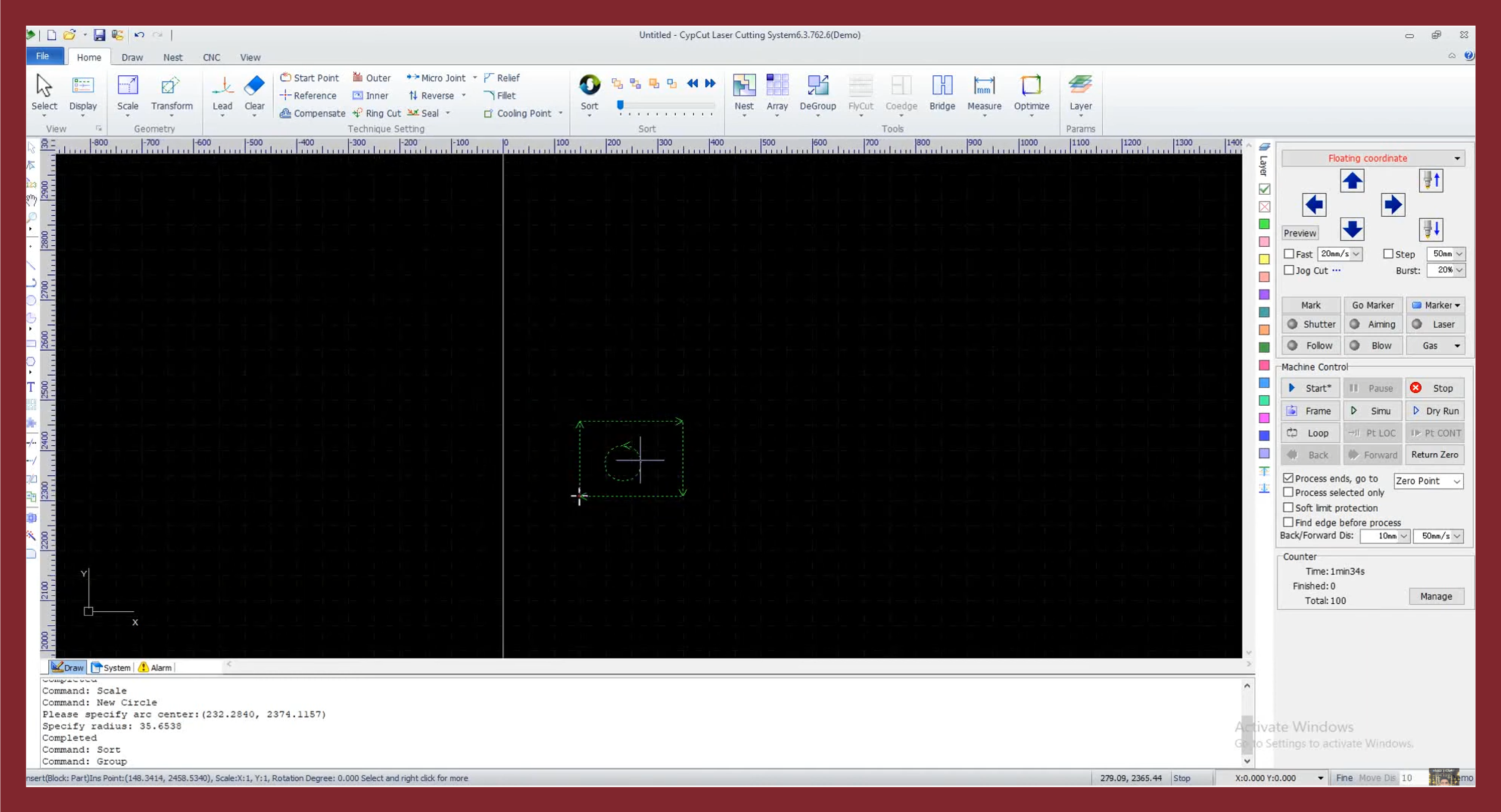Viewport: 1501px width, 812px height.
Task: Jog the laser head right arrow
Action: pyautogui.click(x=1393, y=205)
